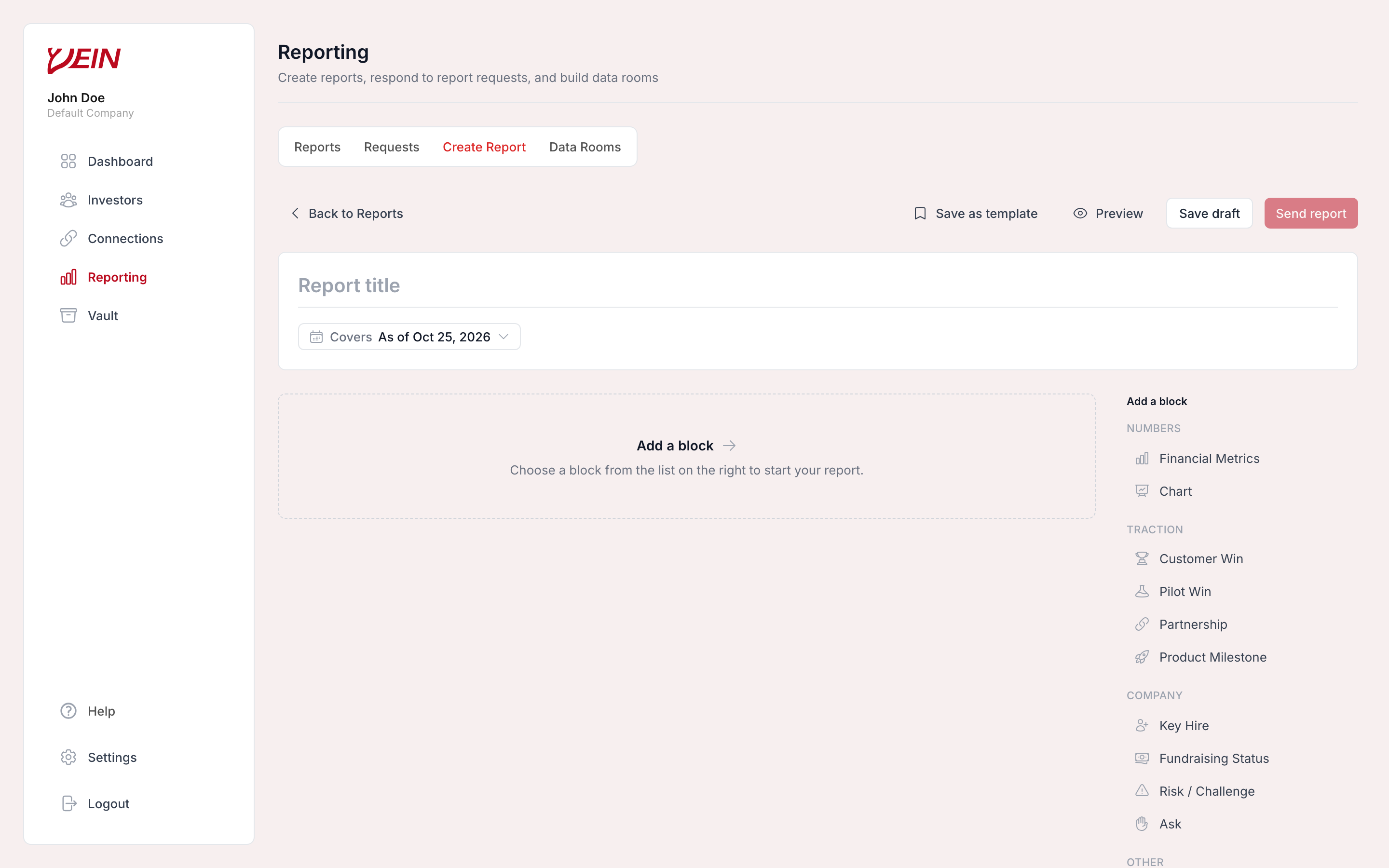Click the eye icon for Preview
Image resolution: width=1389 pixels, height=868 pixels.
coord(1080,214)
